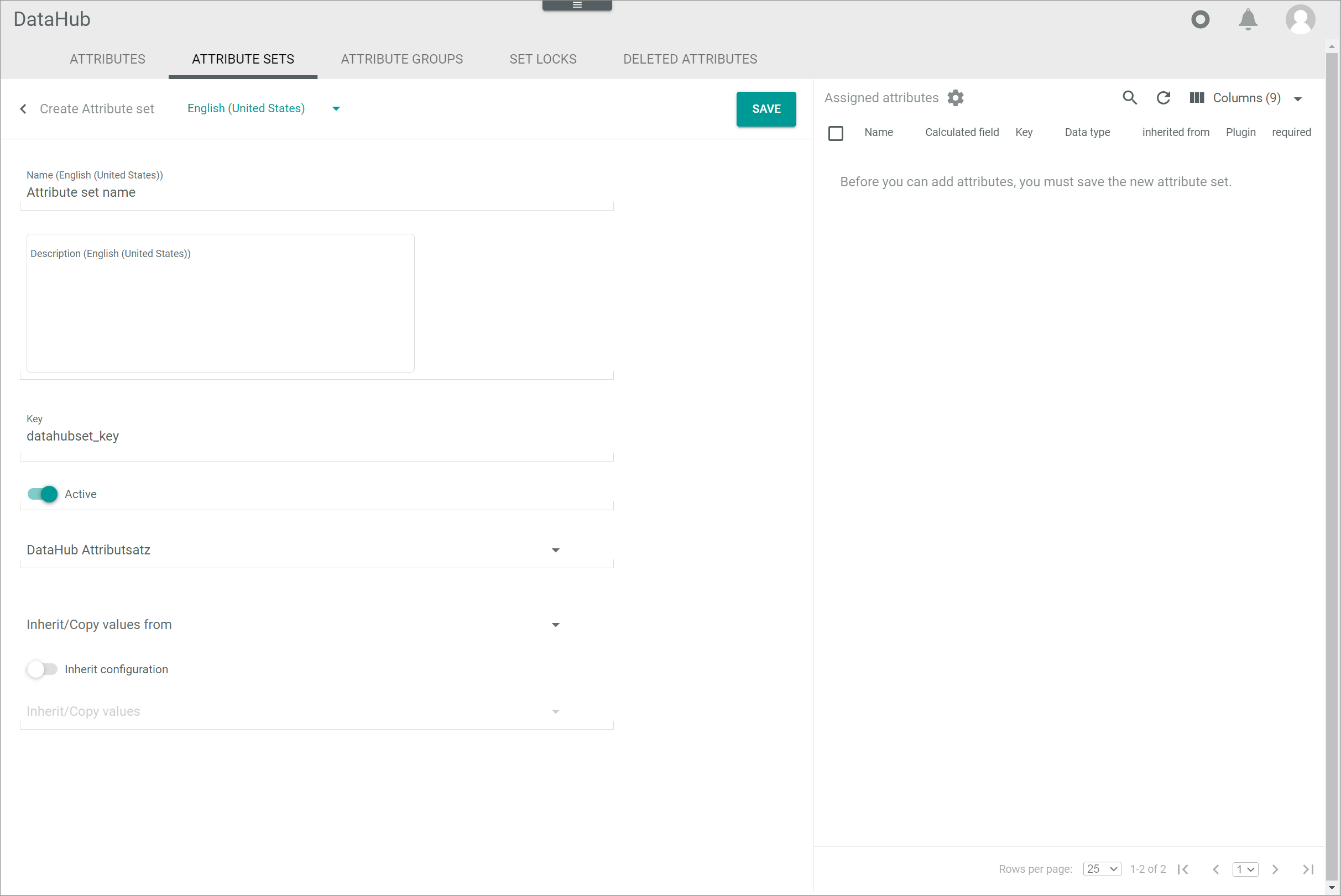Change the Rows per page selector
Viewport: 1341px width, 896px height.
tap(1102, 869)
